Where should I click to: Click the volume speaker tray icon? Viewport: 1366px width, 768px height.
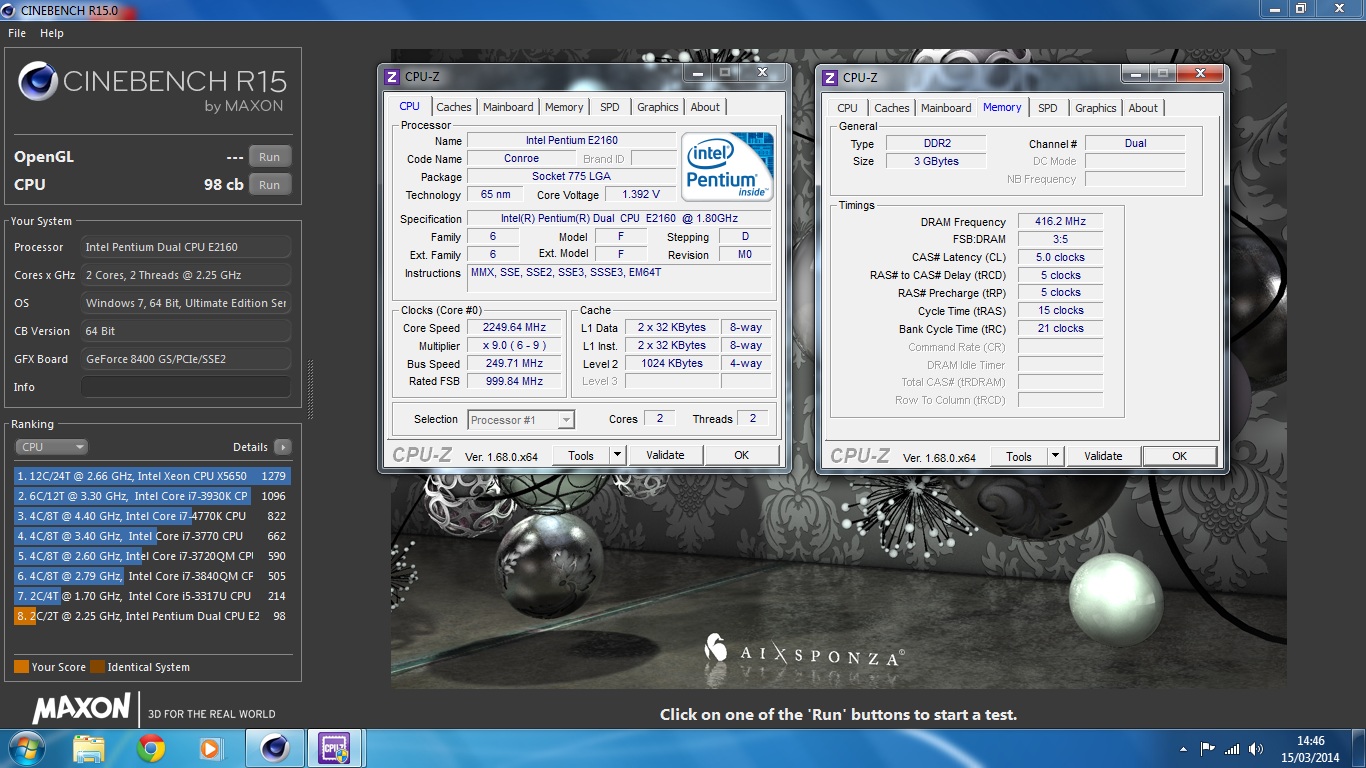tap(1256, 748)
